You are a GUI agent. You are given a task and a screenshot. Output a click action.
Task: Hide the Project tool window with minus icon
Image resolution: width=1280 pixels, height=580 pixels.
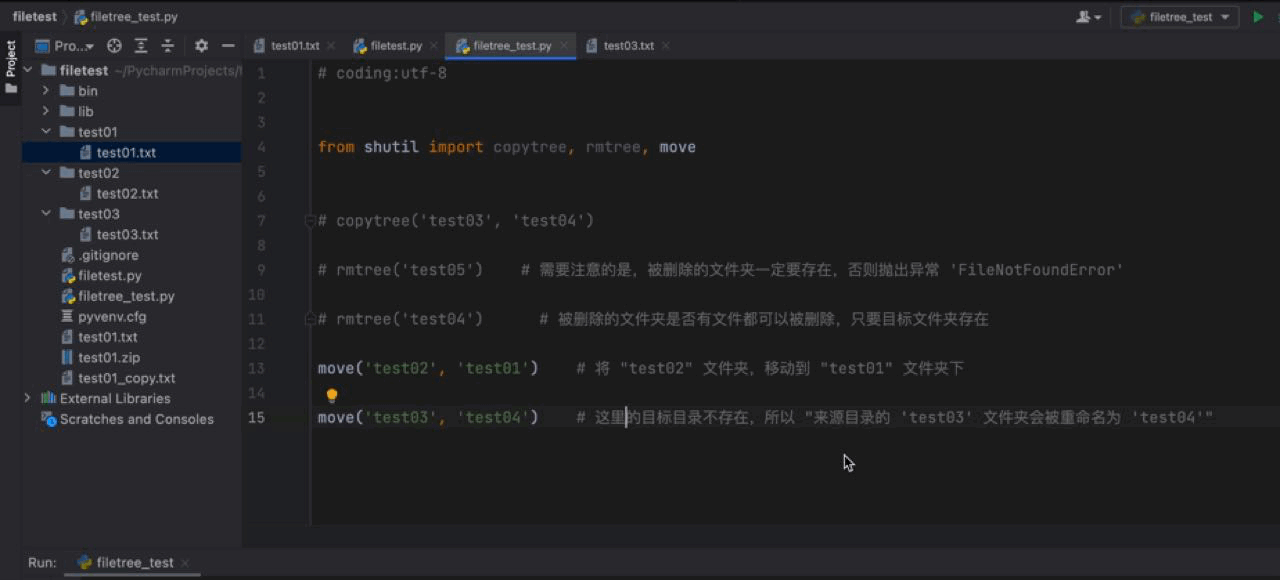227,46
